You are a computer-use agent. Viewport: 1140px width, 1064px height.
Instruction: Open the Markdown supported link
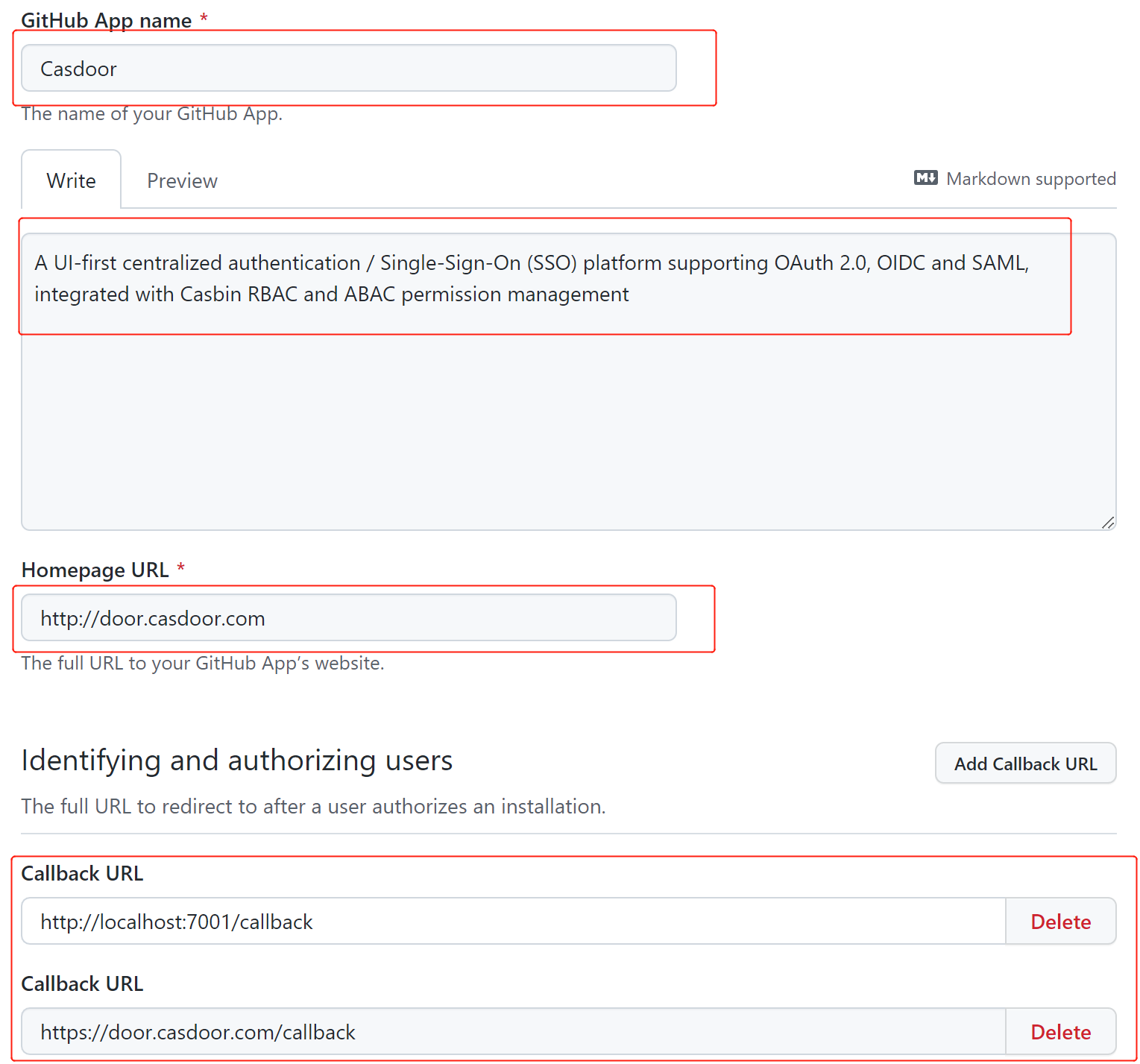1031,178
